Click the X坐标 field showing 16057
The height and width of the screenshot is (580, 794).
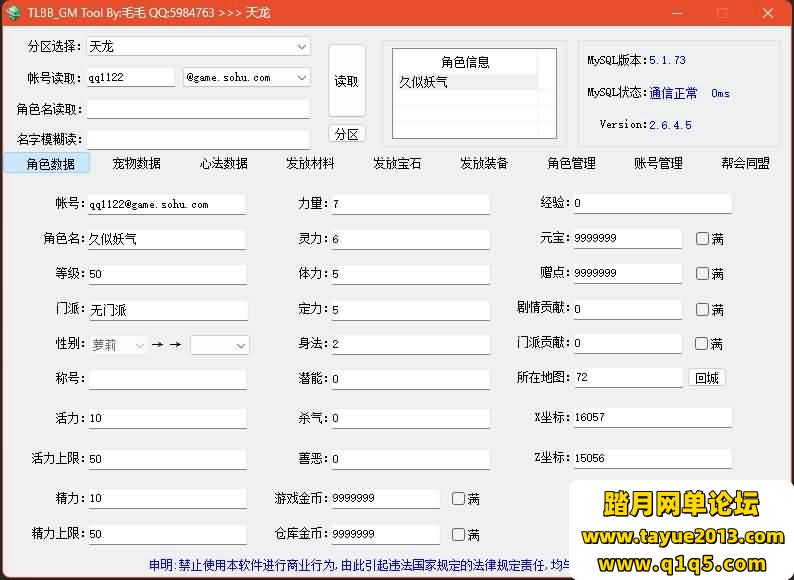click(653, 417)
